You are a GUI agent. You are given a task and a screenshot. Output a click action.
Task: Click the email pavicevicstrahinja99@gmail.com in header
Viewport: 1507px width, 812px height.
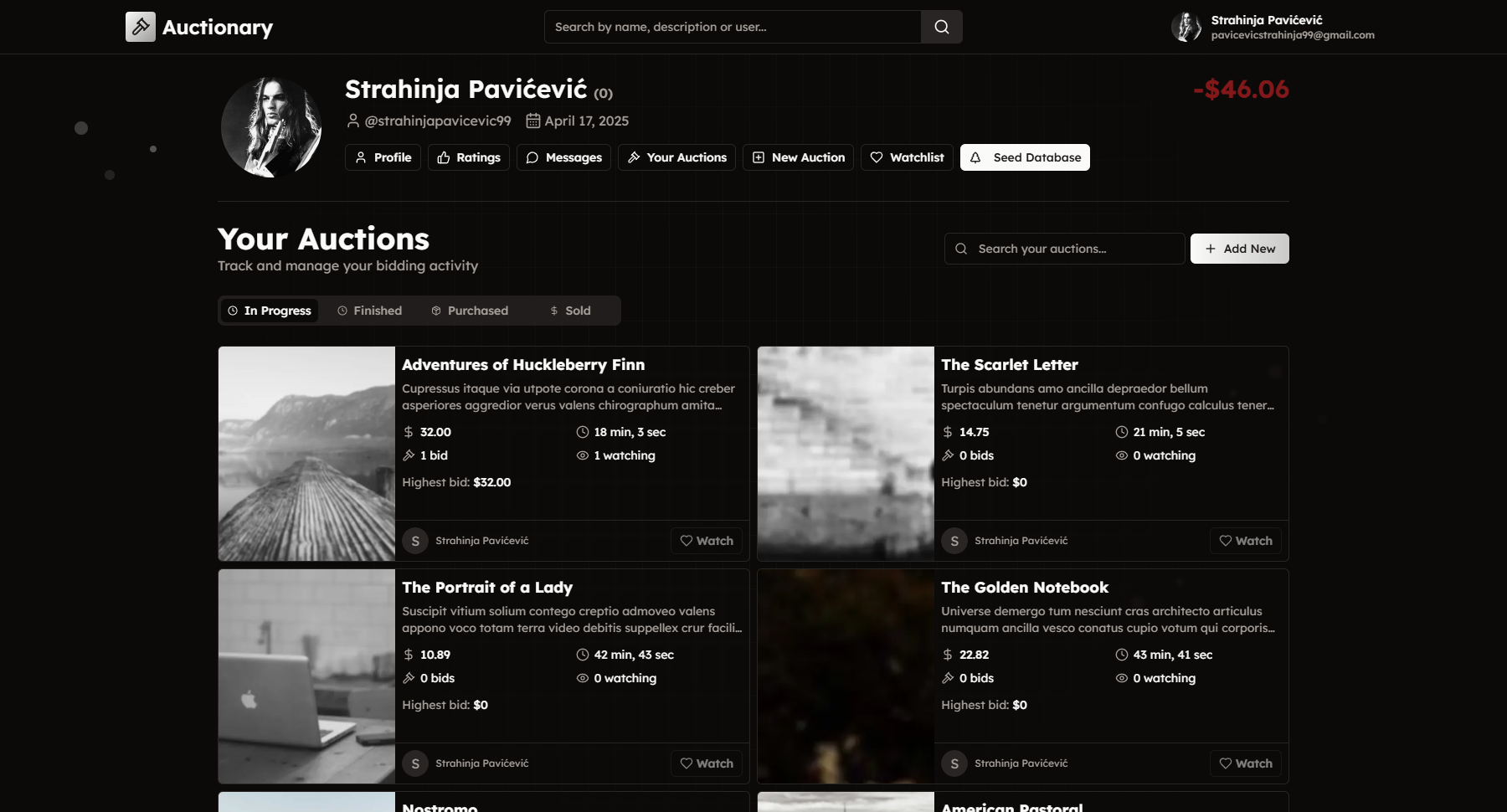point(1293,35)
